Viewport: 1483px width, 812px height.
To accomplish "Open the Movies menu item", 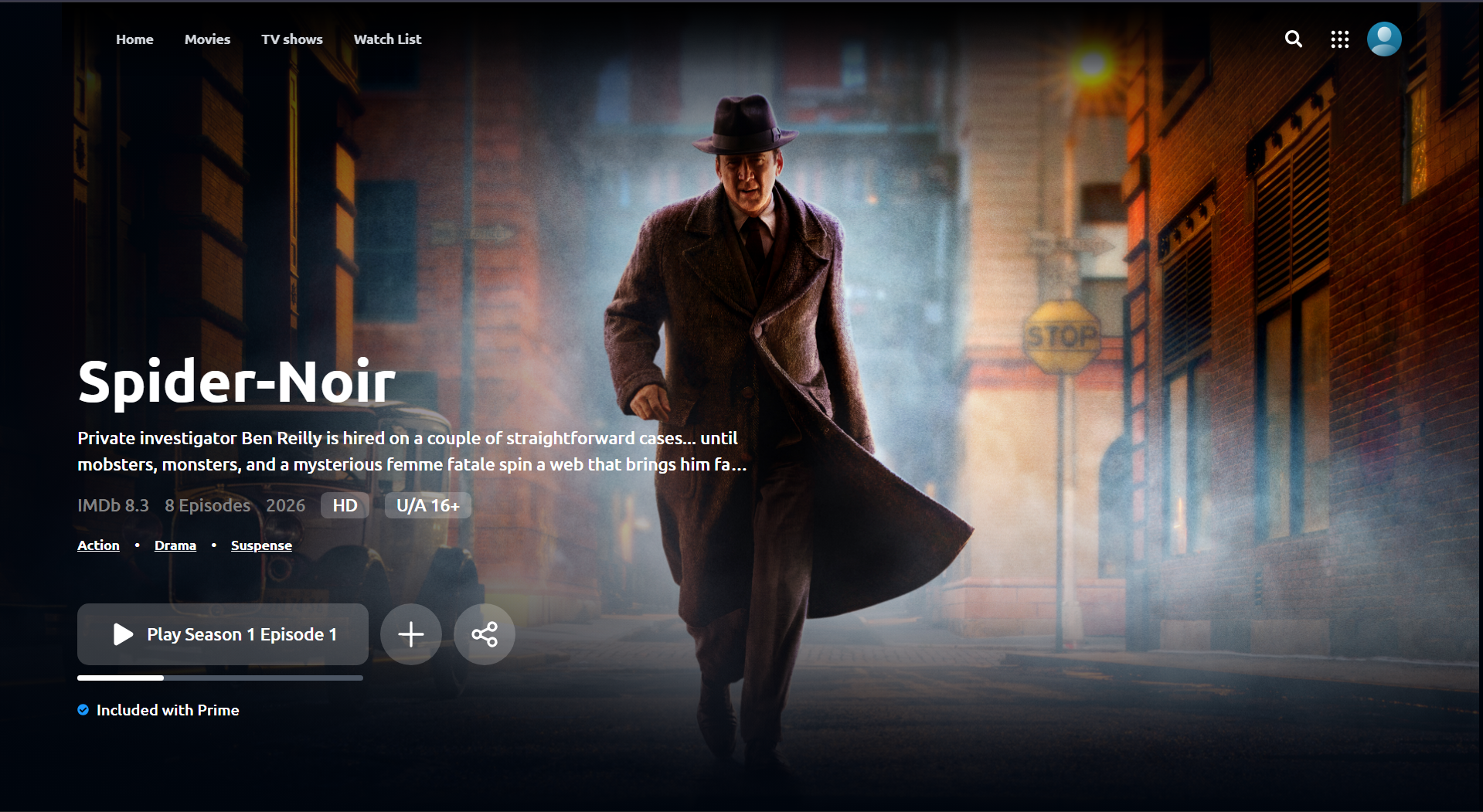I will click(x=207, y=39).
